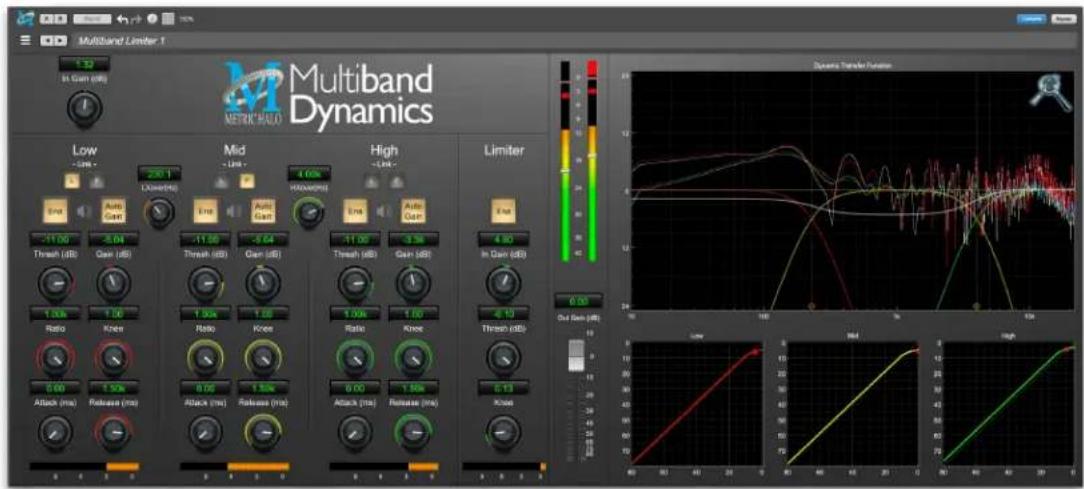Click the dim link button under Mid
The width and height of the screenshot is (1084, 489).
(x=221, y=181)
